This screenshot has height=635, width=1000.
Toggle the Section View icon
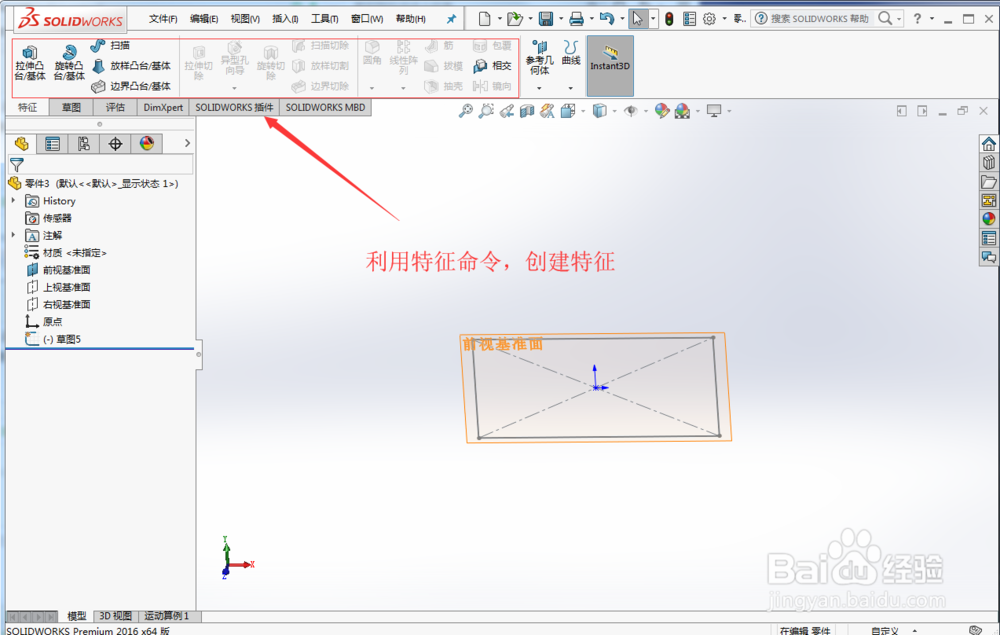tap(527, 111)
